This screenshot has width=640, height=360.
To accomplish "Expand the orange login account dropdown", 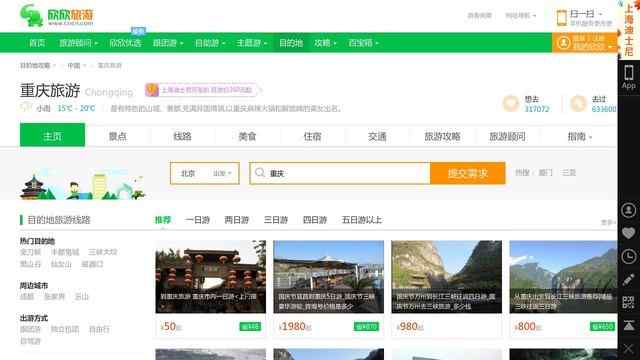I will tap(610, 47).
